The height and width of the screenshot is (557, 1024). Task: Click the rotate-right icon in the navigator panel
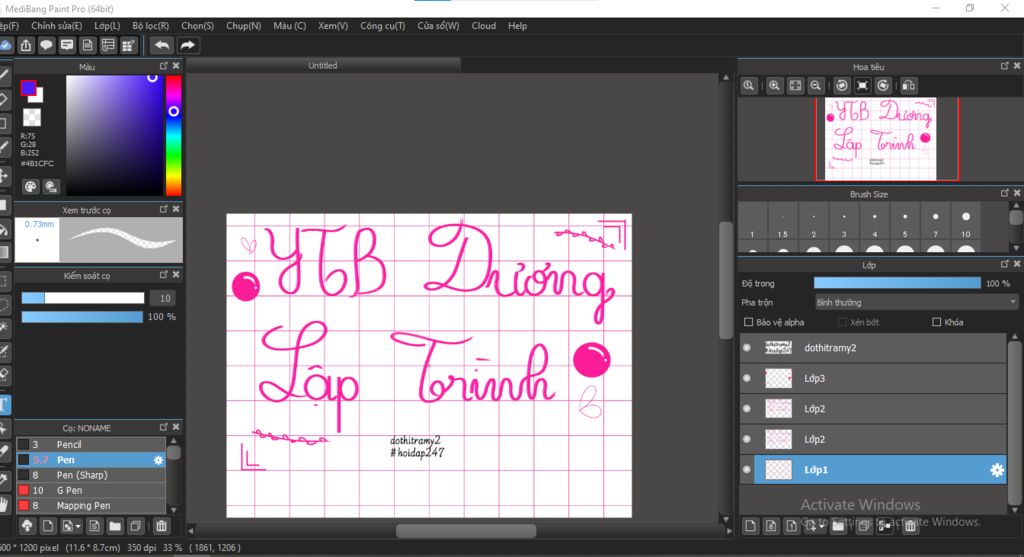[x=883, y=86]
